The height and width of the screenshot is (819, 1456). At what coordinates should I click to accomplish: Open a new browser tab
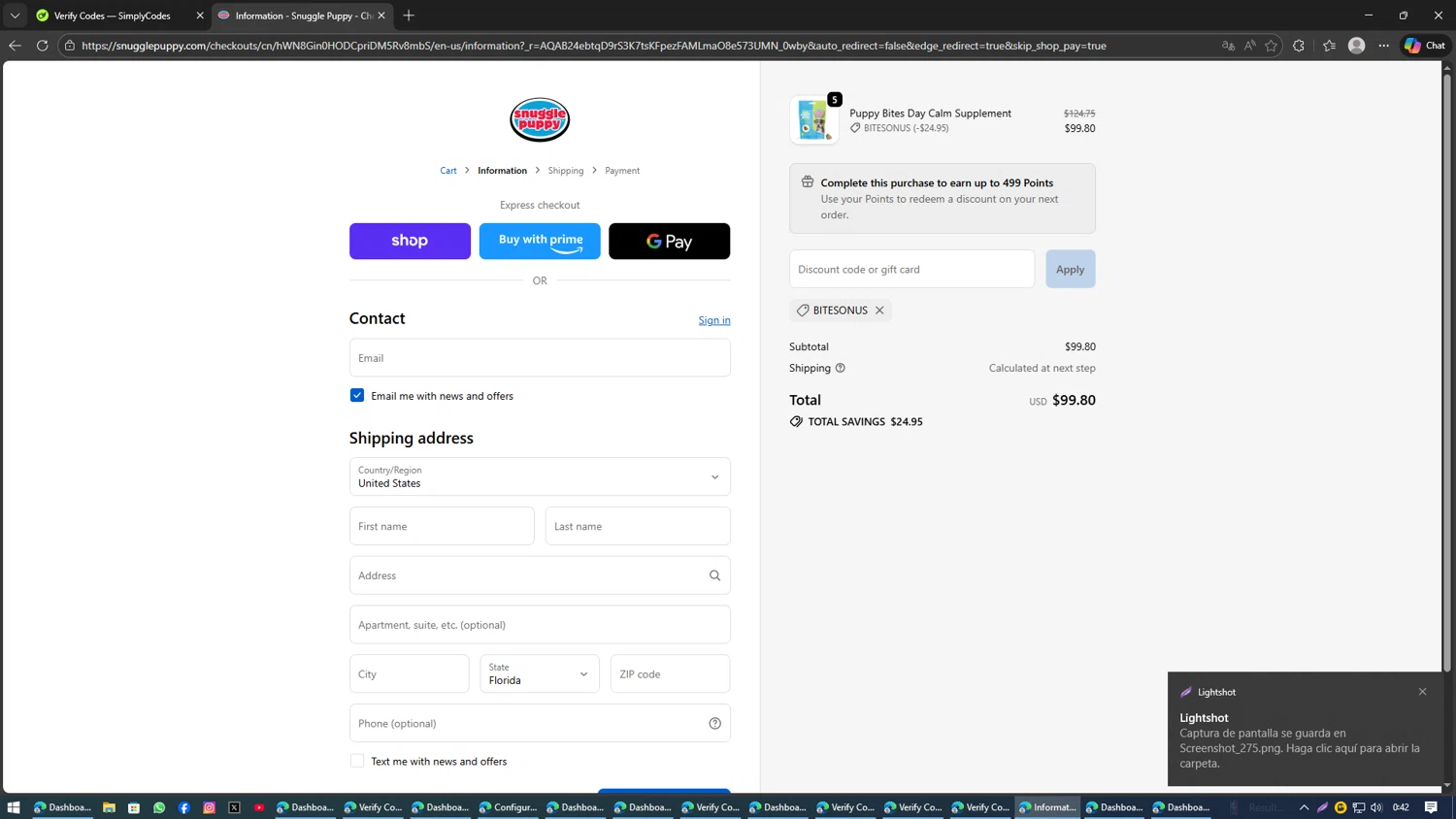[x=409, y=16]
